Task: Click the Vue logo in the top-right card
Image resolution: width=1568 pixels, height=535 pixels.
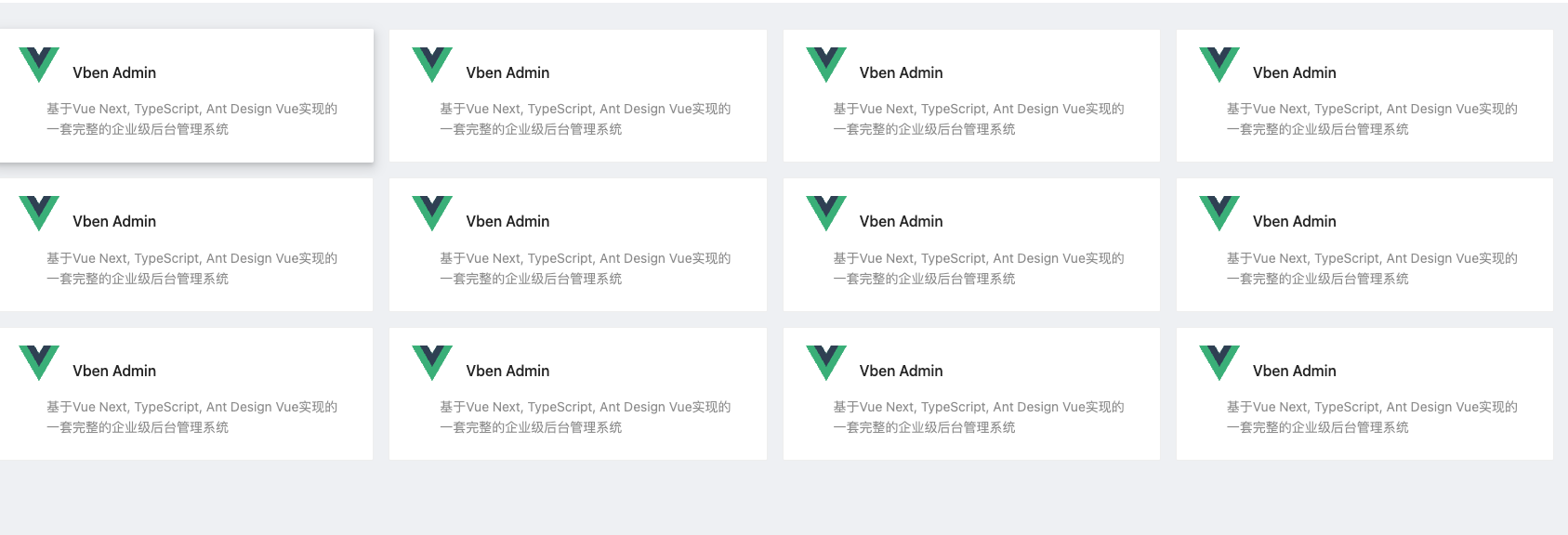Action: (x=1219, y=62)
